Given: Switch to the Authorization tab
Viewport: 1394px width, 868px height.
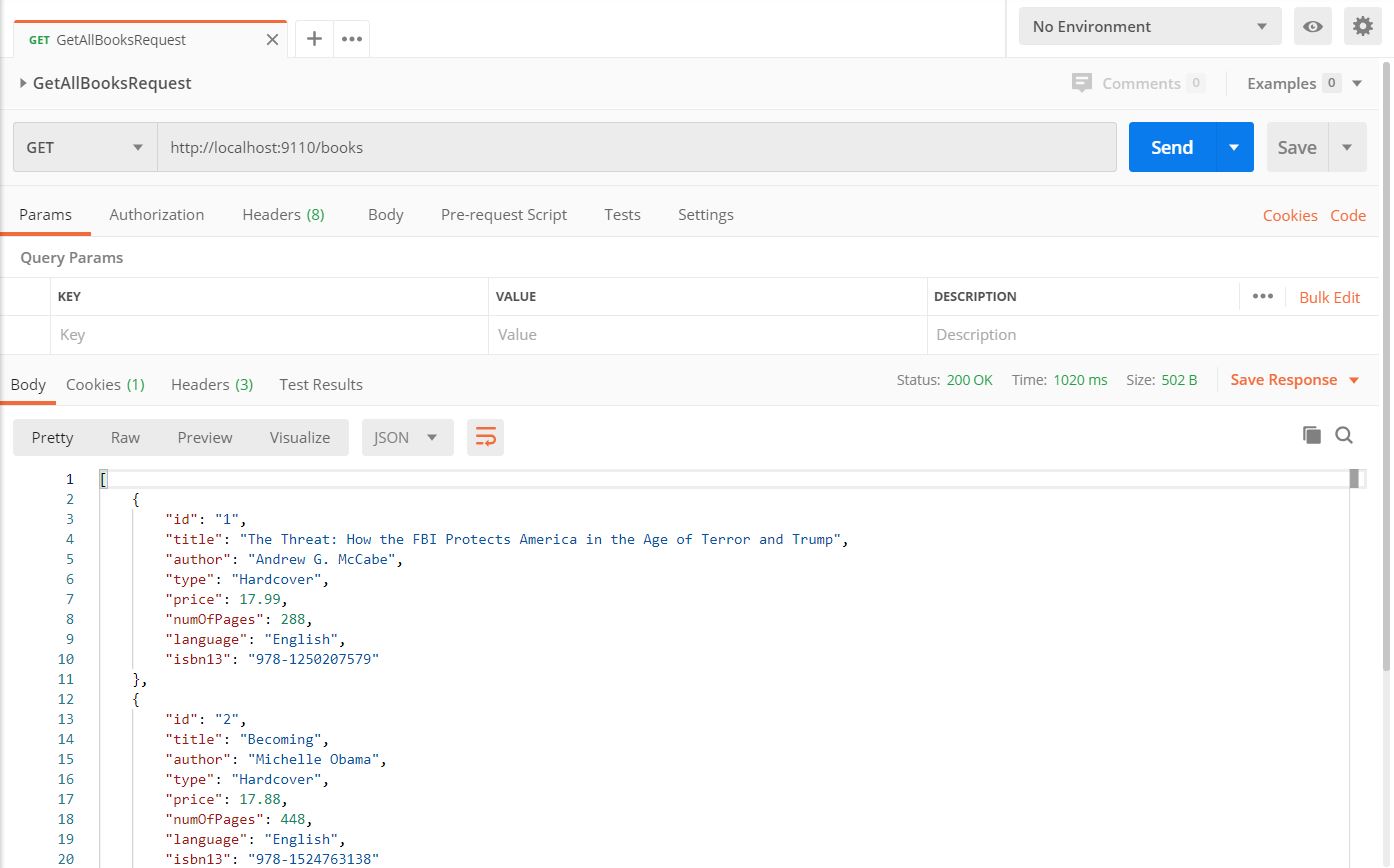Looking at the screenshot, I should tap(156, 214).
